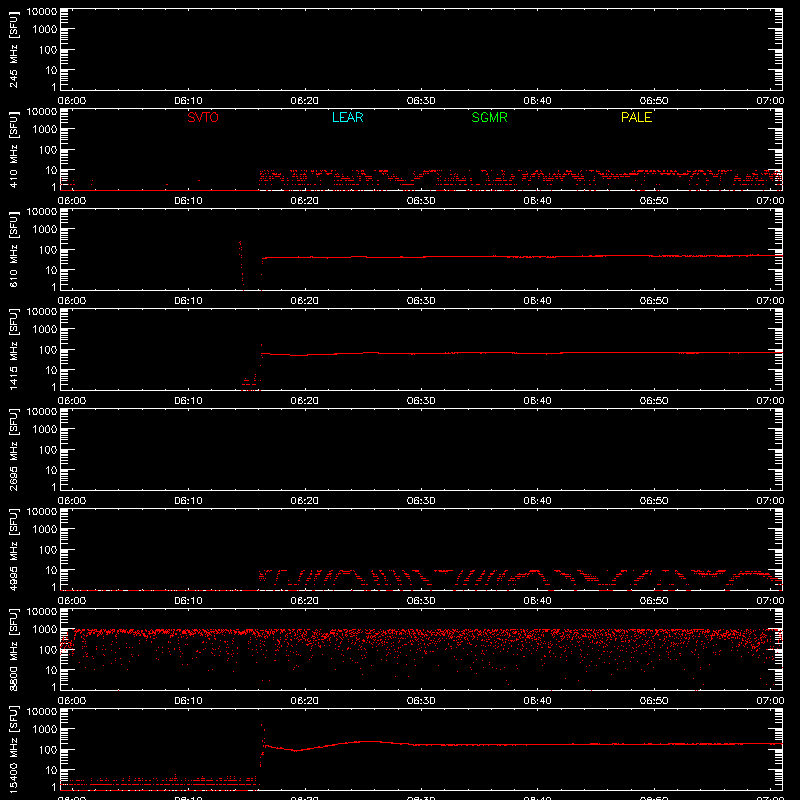Click the 10000 tick on 245 MHz axis
800x800 pixels.
41,12
